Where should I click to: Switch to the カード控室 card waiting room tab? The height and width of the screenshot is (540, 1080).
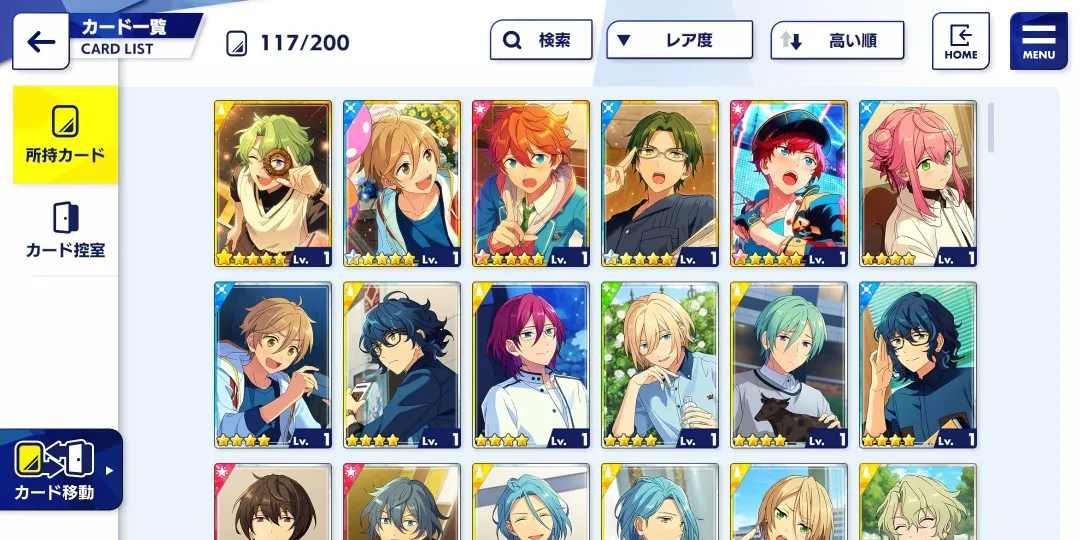65,229
